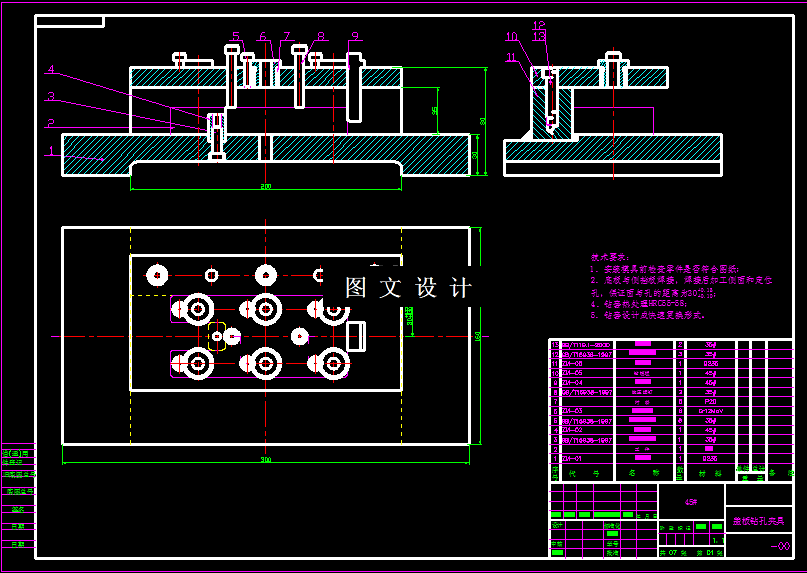Click balloon label 8 above front view
Image resolution: width=807 pixels, height=573 pixels.
321,36
